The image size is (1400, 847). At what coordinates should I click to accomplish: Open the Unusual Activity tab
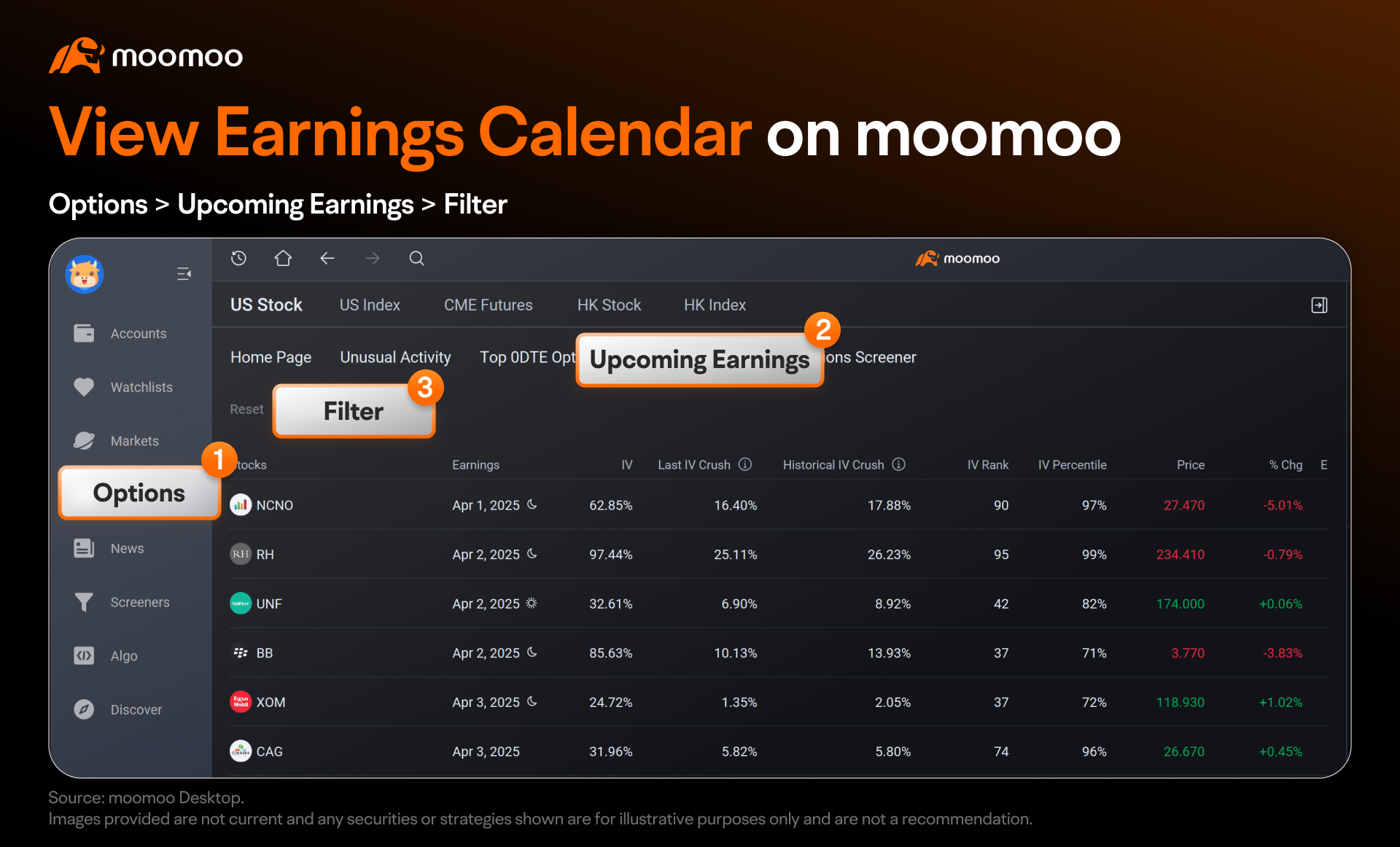tap(395, 357)
